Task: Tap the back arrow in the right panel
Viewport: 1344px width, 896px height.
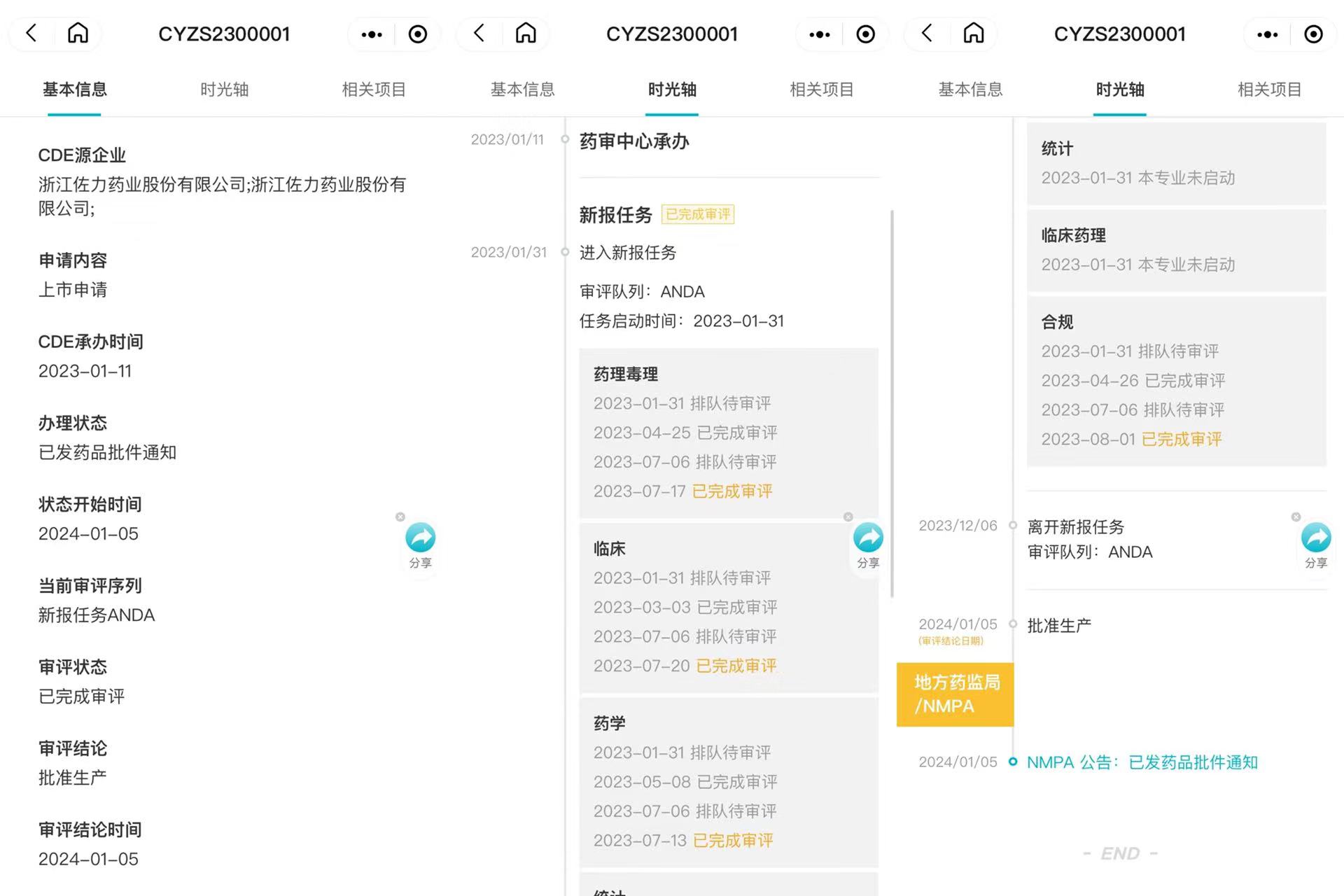Action: (927, 34)
